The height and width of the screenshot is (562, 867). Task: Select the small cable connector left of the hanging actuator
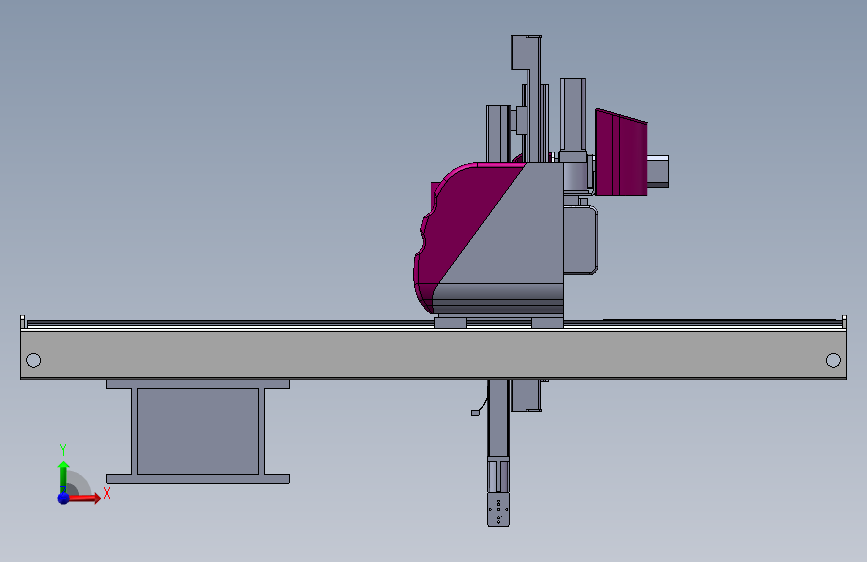pyautogui.click(x=475, y=413)
